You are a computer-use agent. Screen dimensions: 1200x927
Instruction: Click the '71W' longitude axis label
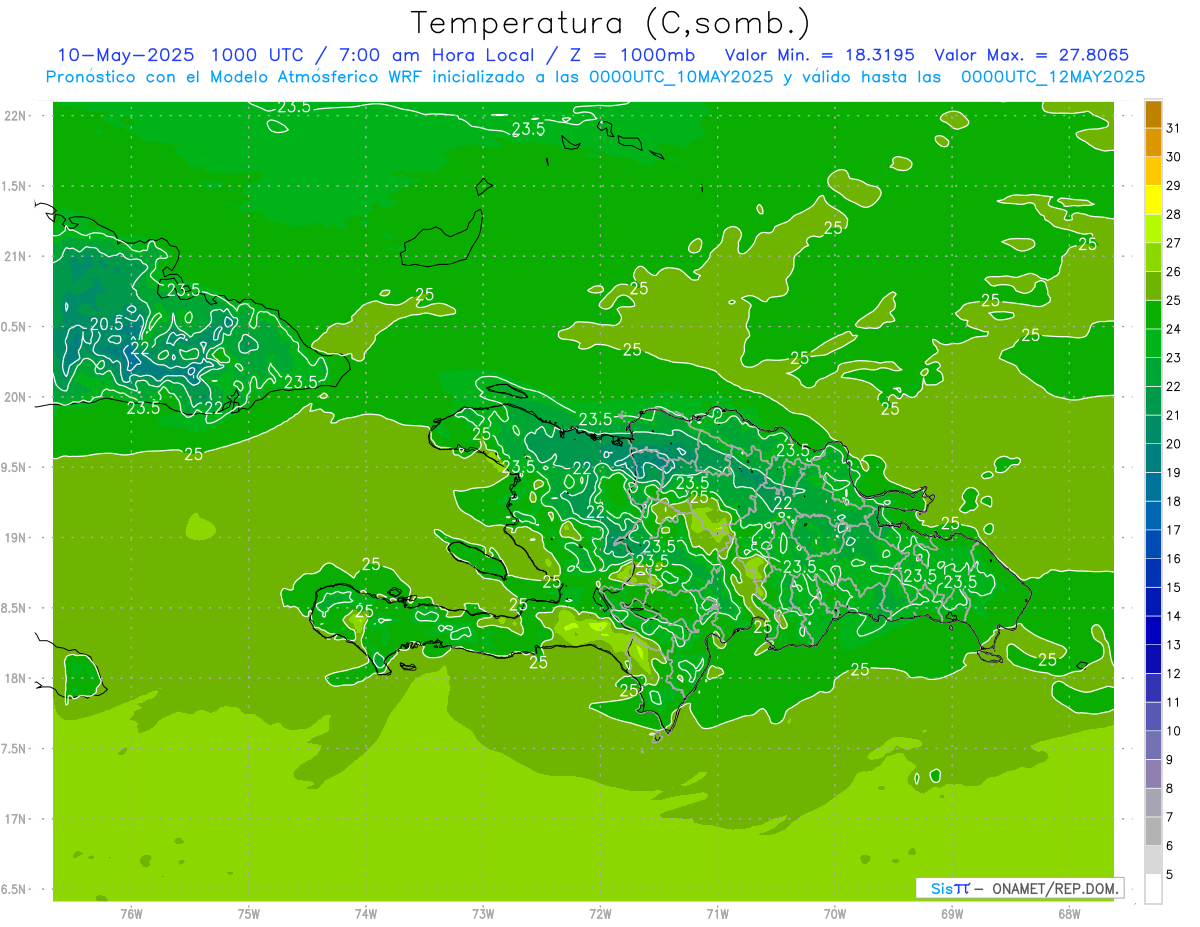[x=717, y=913]
